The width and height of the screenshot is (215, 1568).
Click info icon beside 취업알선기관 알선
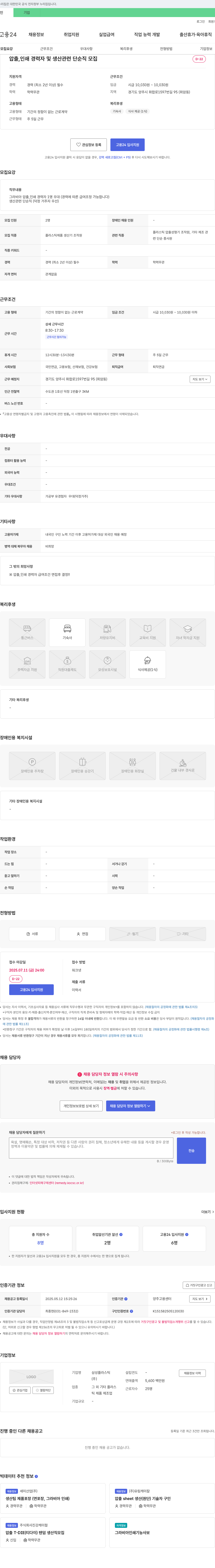pyautogui.click(x=121, y=1235)
